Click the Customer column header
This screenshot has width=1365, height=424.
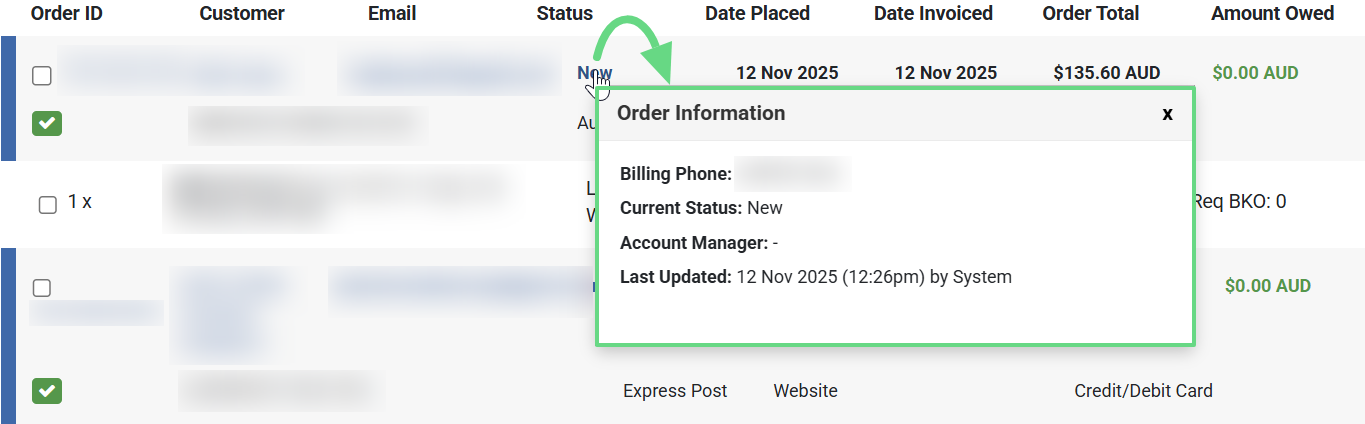coord(242,14)
